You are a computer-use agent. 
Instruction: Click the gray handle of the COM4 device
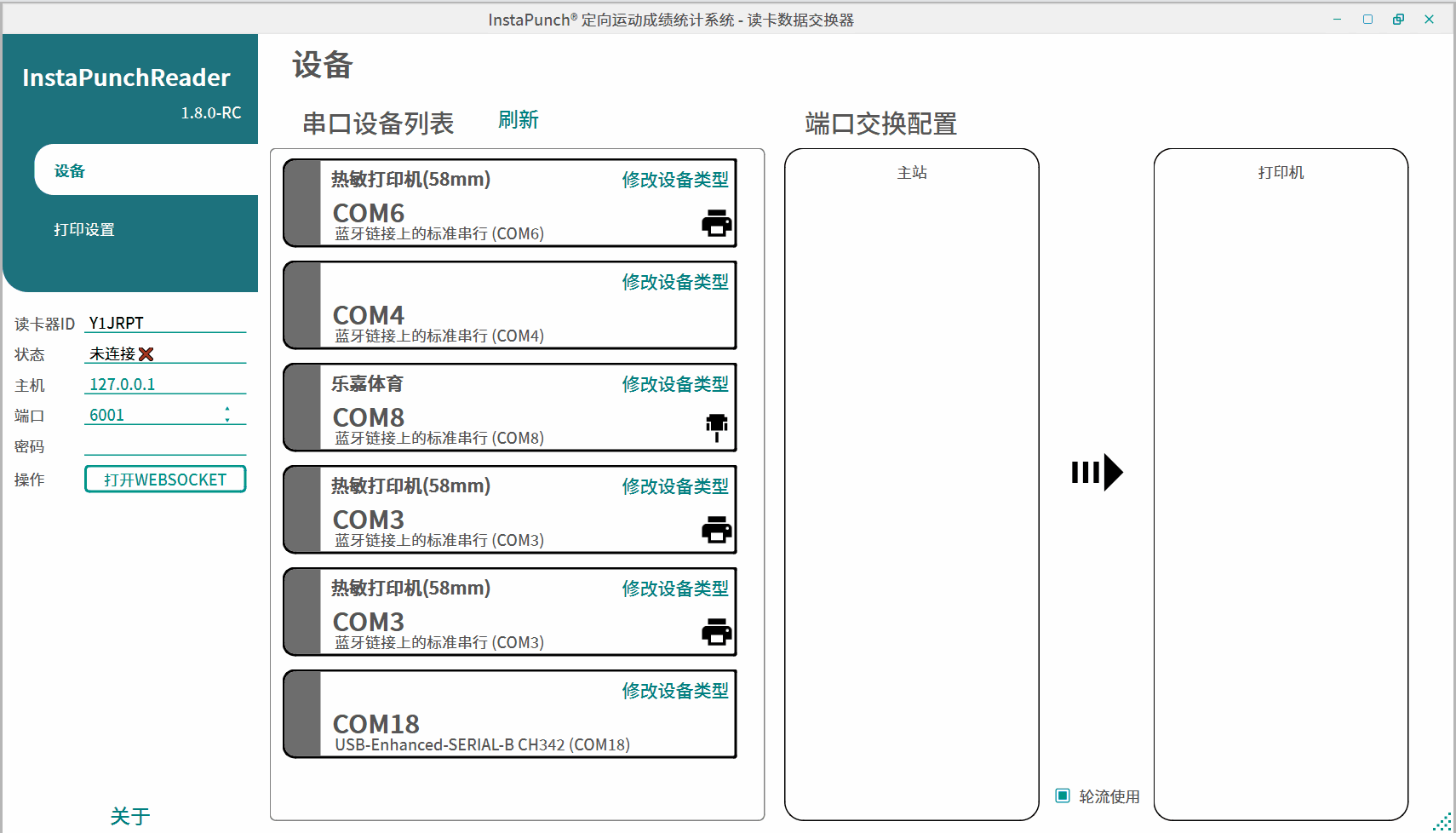(x=302, y=305)
